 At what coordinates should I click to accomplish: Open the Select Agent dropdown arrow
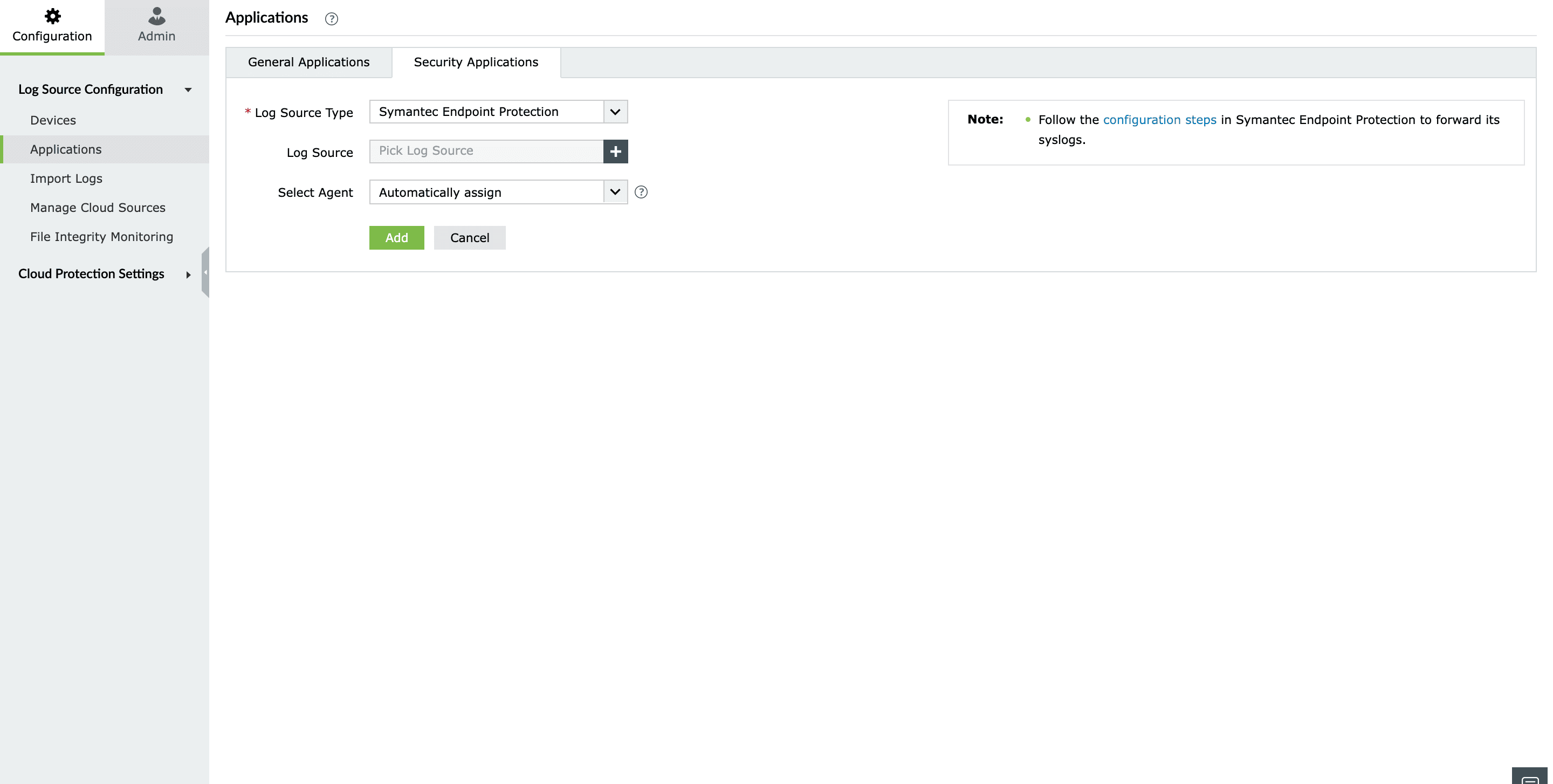[615, 192]
